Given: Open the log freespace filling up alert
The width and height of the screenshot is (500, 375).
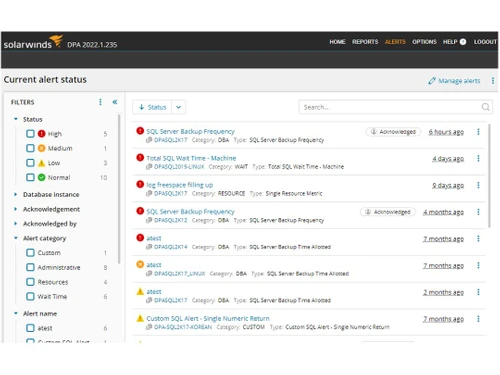Looking at the screenshot, I should tap(179, 185).
